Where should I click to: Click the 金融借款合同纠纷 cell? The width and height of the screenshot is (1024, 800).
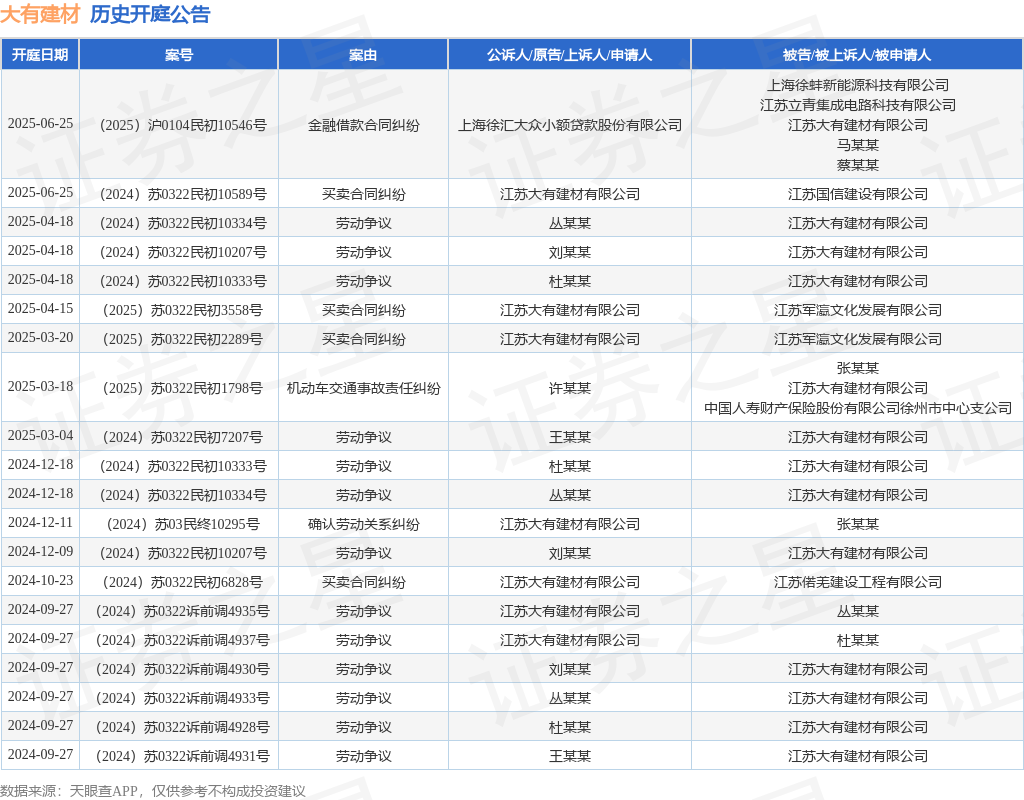pos(363,125)
